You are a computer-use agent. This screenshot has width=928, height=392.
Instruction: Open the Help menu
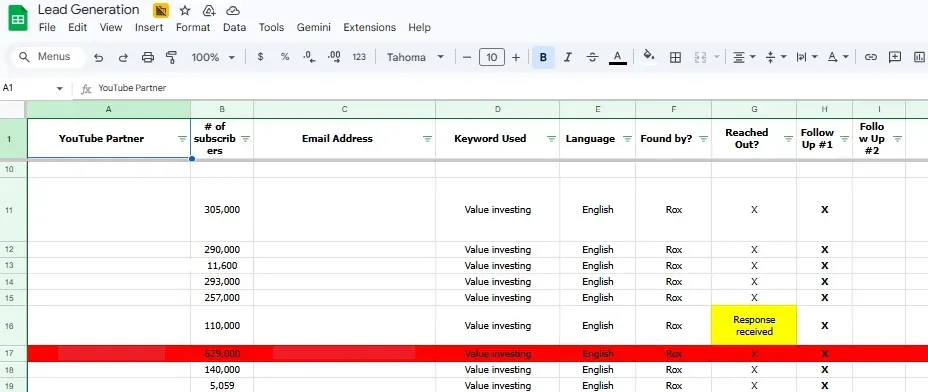click(x=420, y=27)
